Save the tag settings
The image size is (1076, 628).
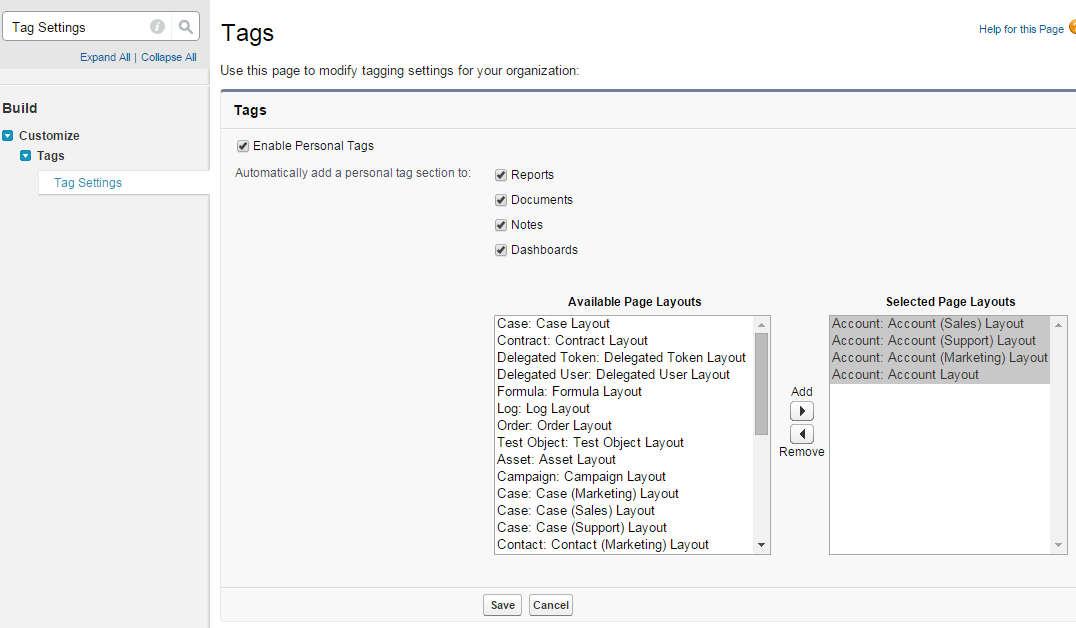tap(502, 605)
